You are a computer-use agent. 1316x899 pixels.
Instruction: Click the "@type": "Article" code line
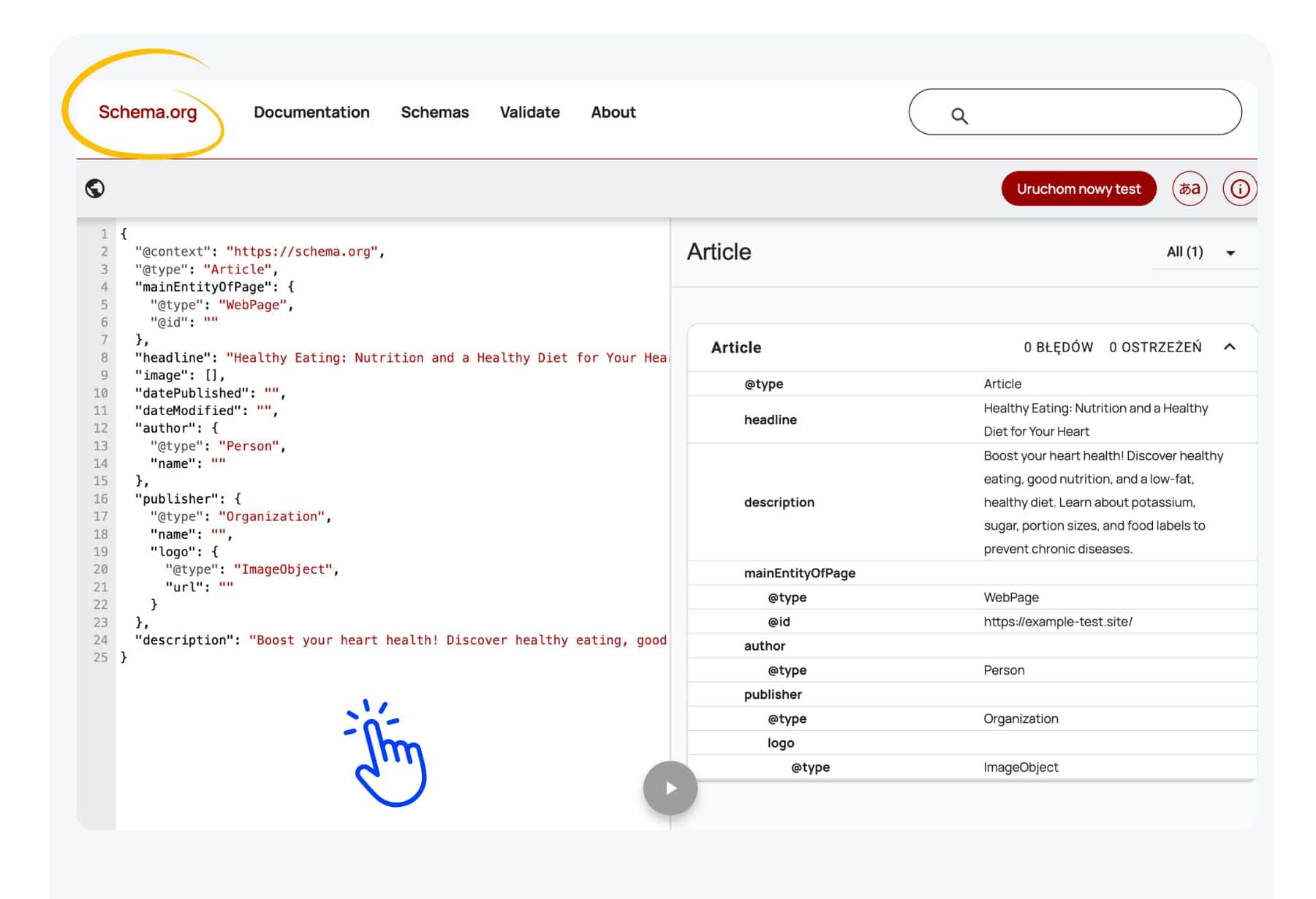click(x=206, y=269)
